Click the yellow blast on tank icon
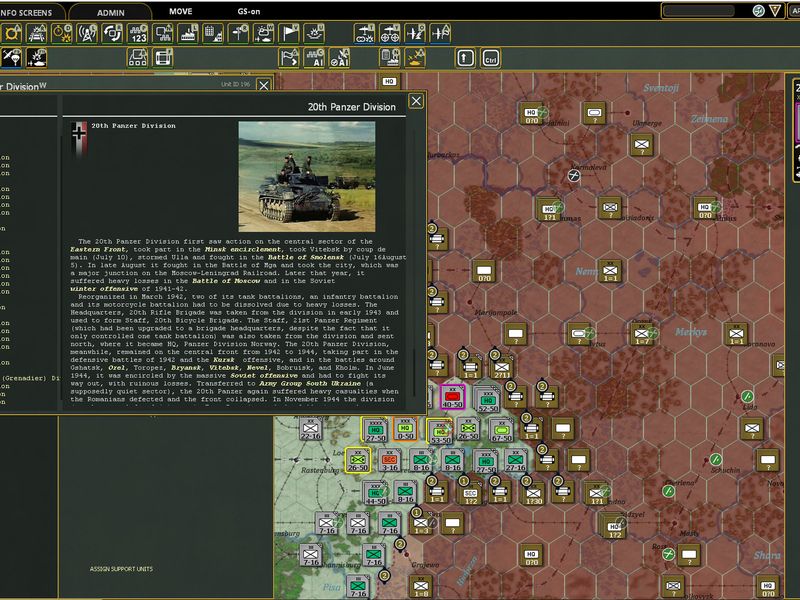Screen dimensions: 800x600 pyautogui.click(x=415, y=58)
